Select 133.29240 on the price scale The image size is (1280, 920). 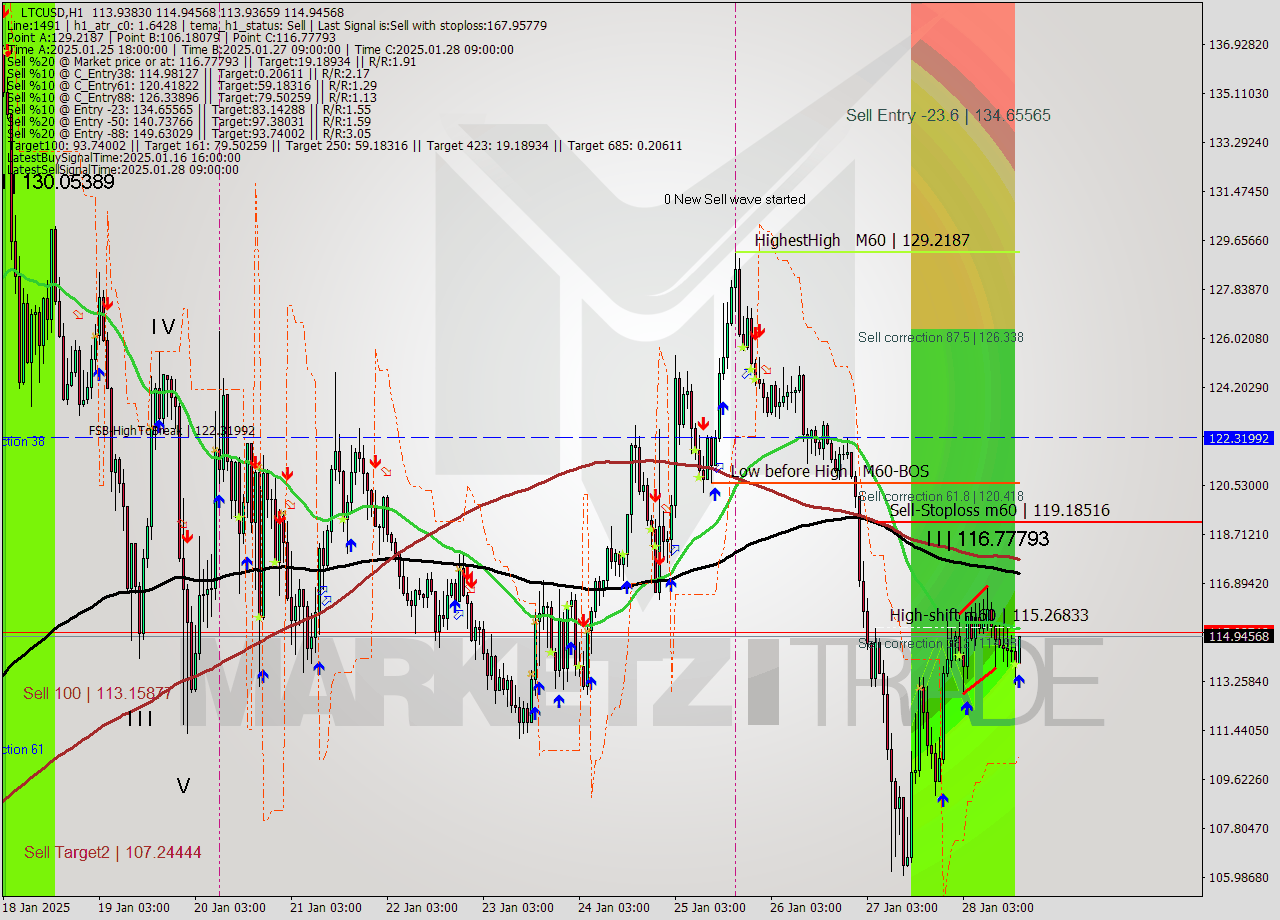pyautogui.click(x=1238, y=142)
